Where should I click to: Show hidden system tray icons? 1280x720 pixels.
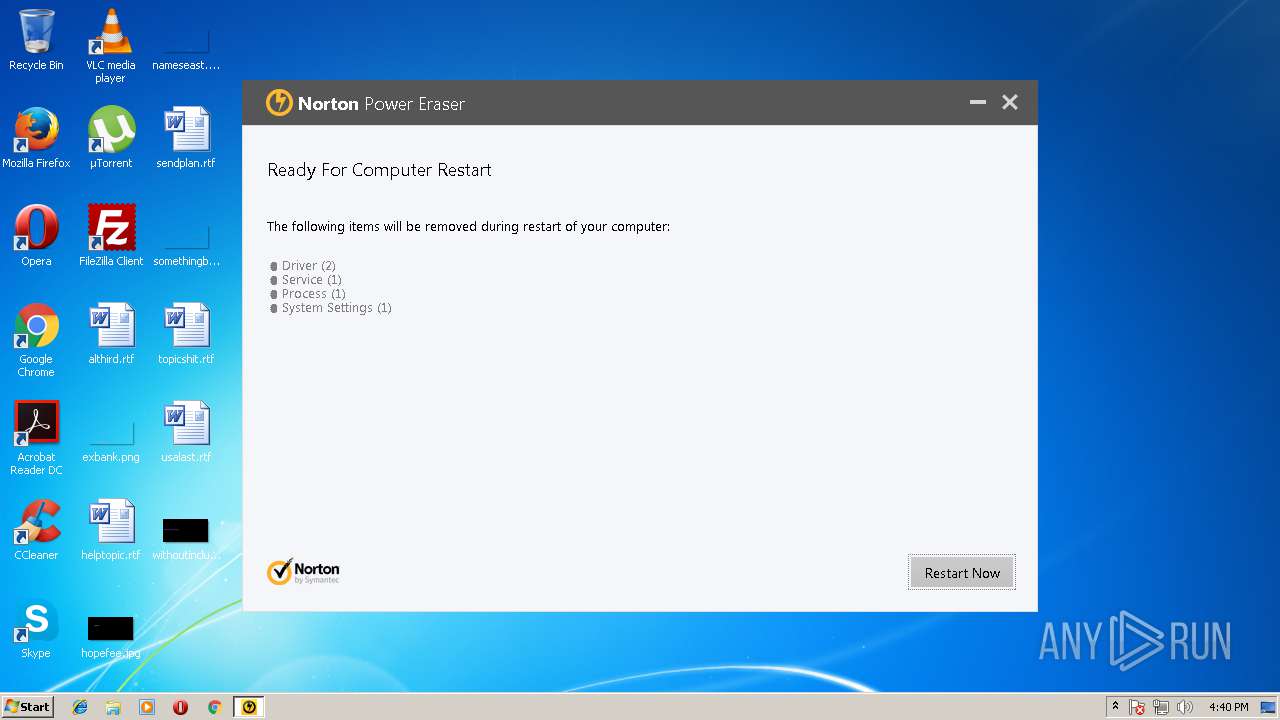tap(1115, 707)
